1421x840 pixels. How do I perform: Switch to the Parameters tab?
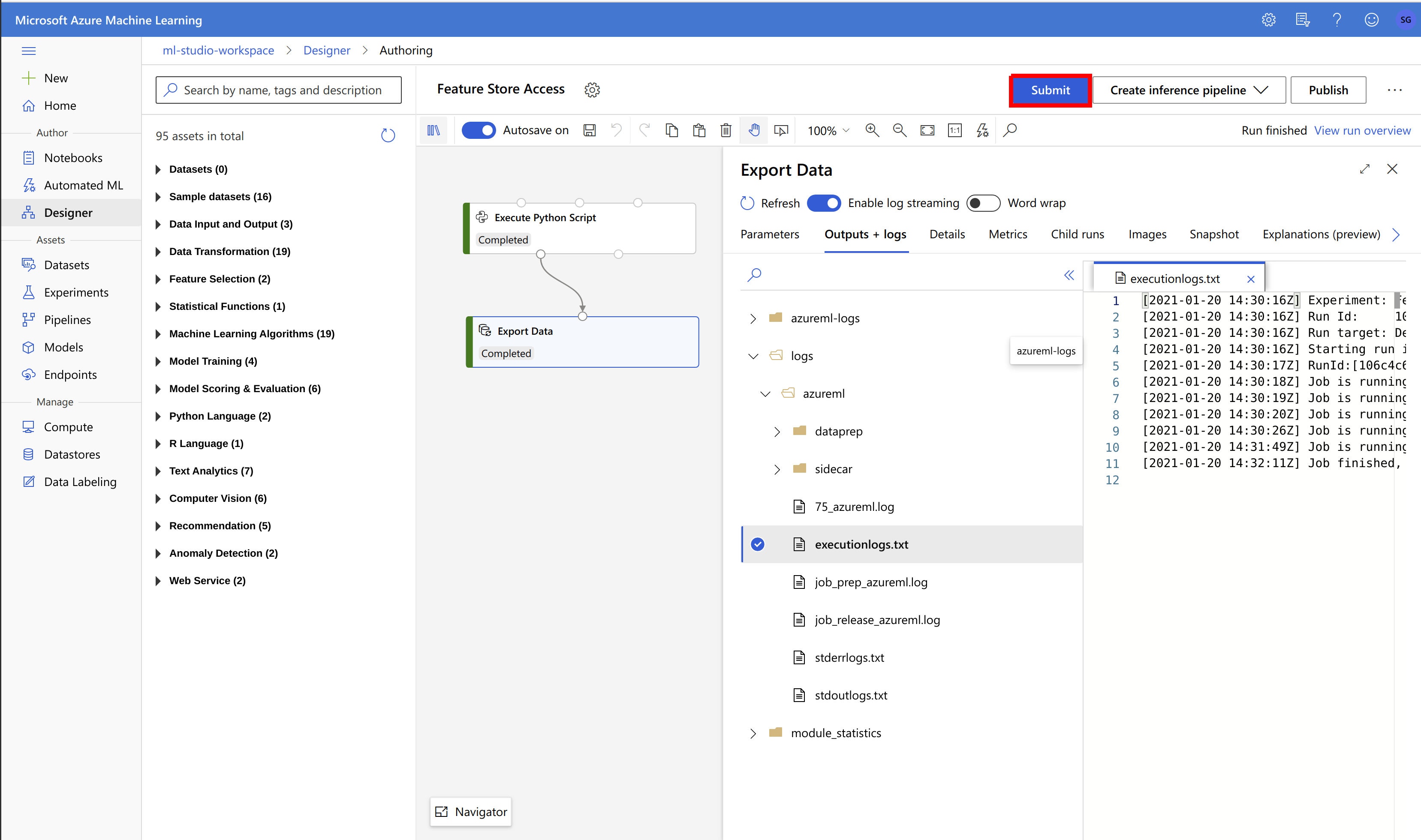click(x=769, y=234)
